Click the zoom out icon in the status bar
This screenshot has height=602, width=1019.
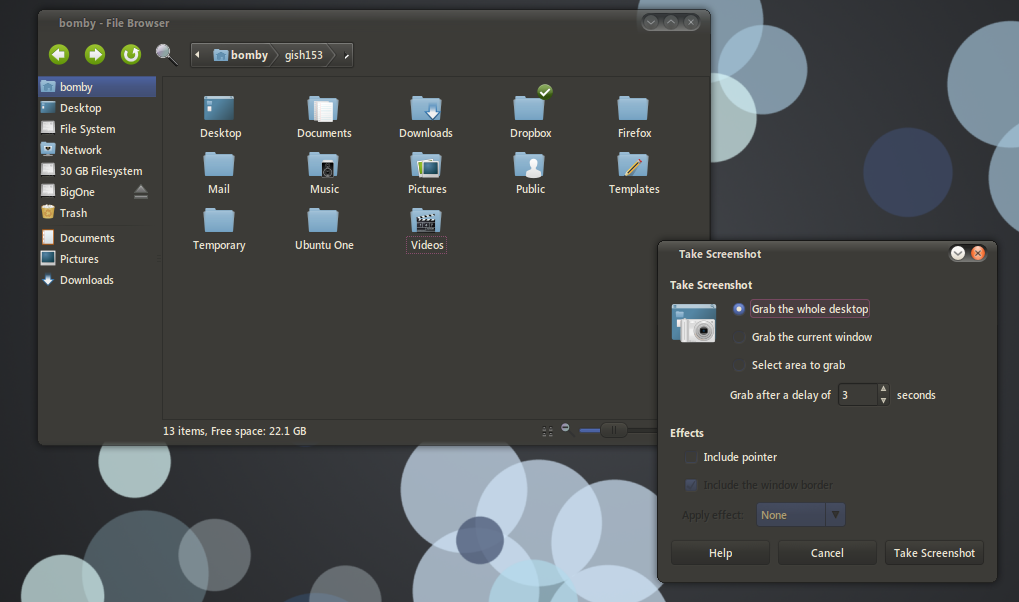click(x=565, y=428)
